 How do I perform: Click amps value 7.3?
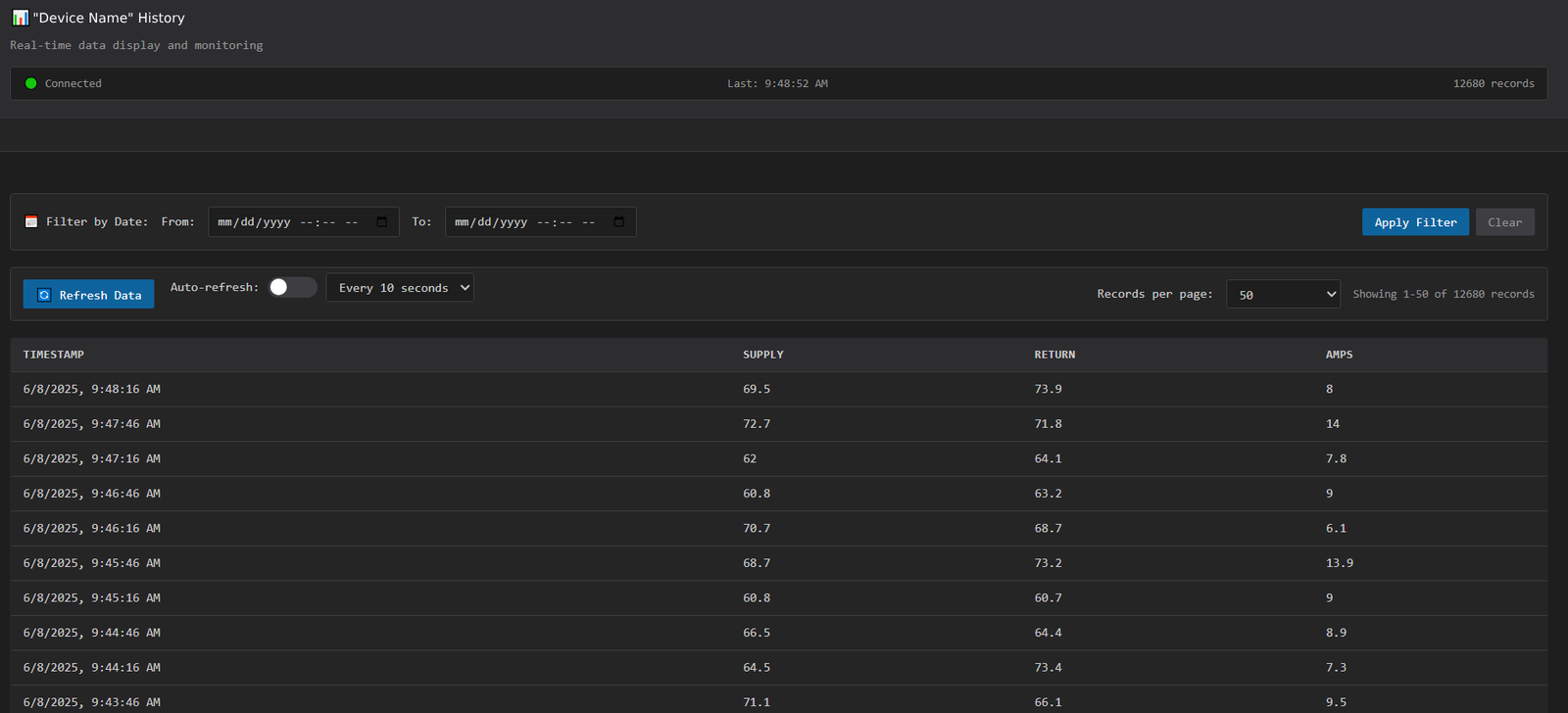1337,667
